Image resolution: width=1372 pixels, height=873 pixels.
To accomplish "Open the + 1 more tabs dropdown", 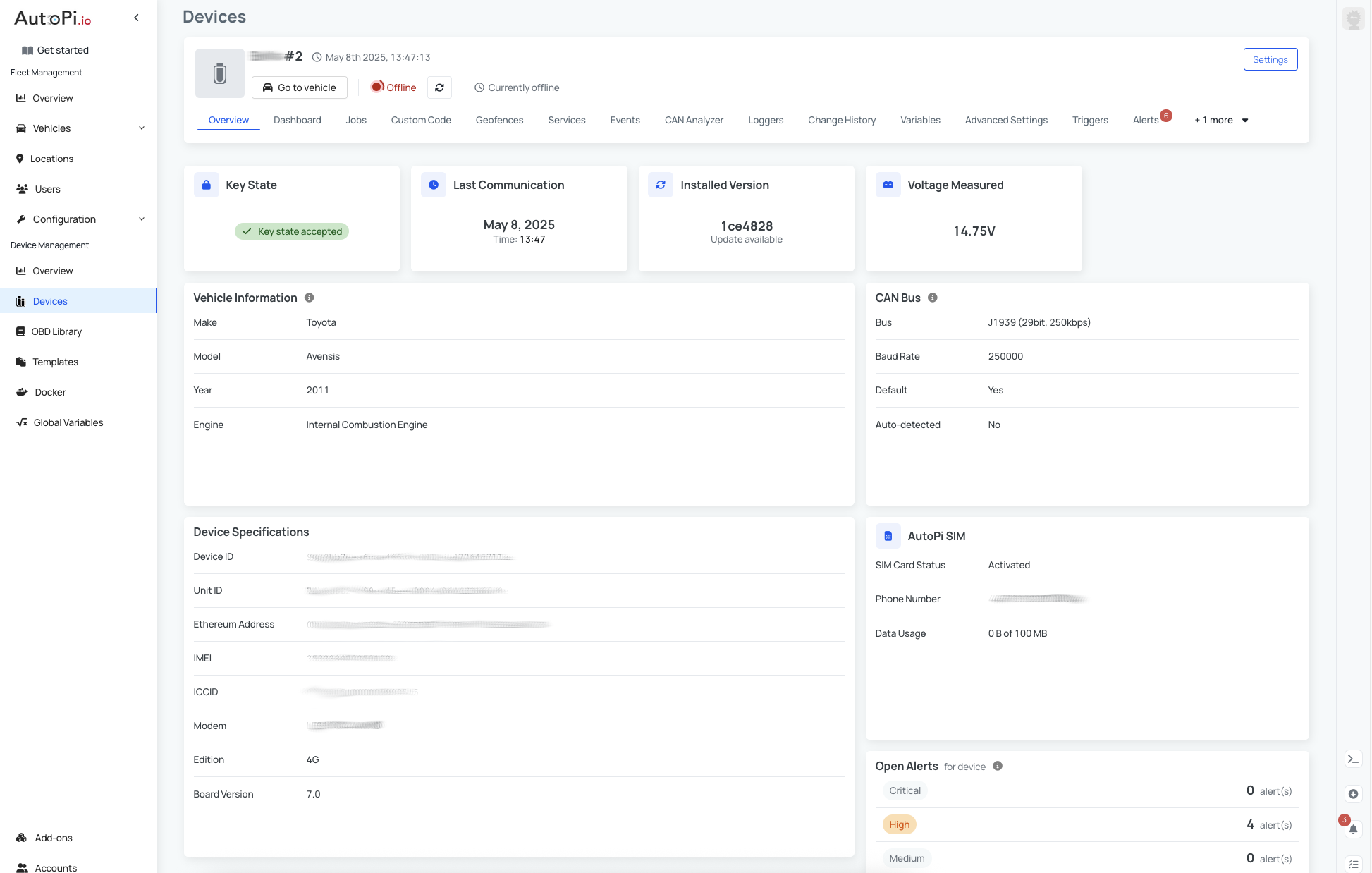I will coord(1220,120).
